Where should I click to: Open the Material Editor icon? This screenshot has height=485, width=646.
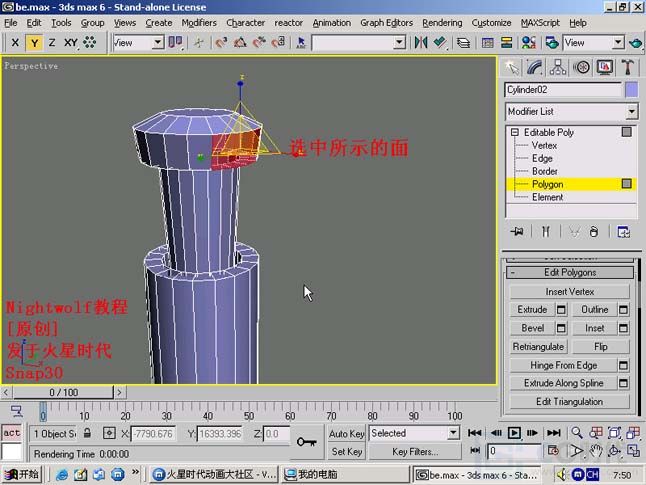click(529, 42)
